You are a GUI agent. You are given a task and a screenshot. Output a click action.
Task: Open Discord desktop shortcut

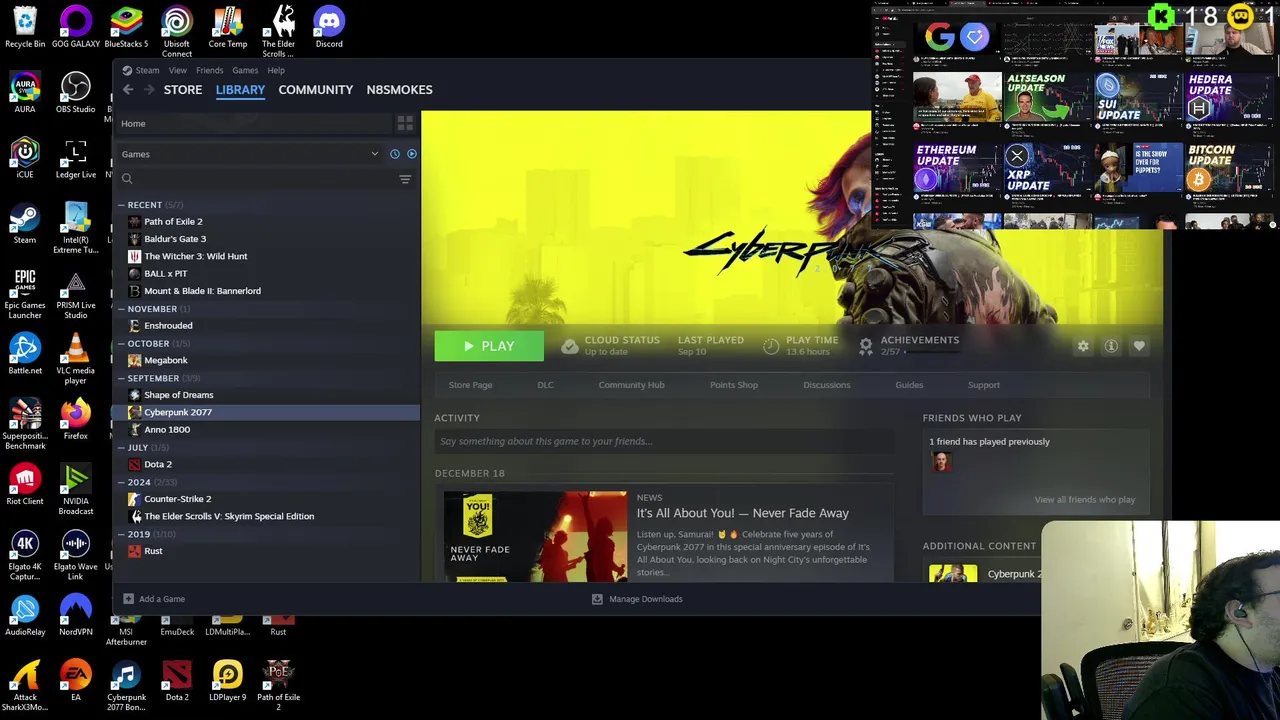329,28
